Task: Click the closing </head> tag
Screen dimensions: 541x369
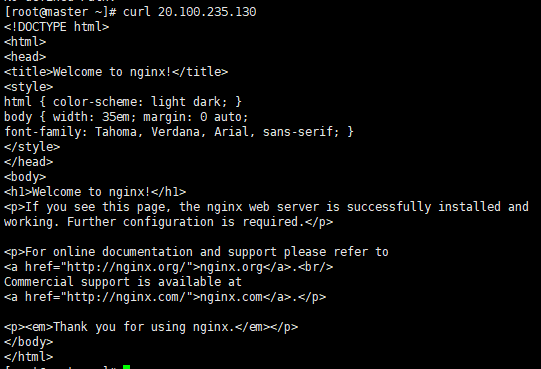Action: pyautogui.click(x=29, y=162)
